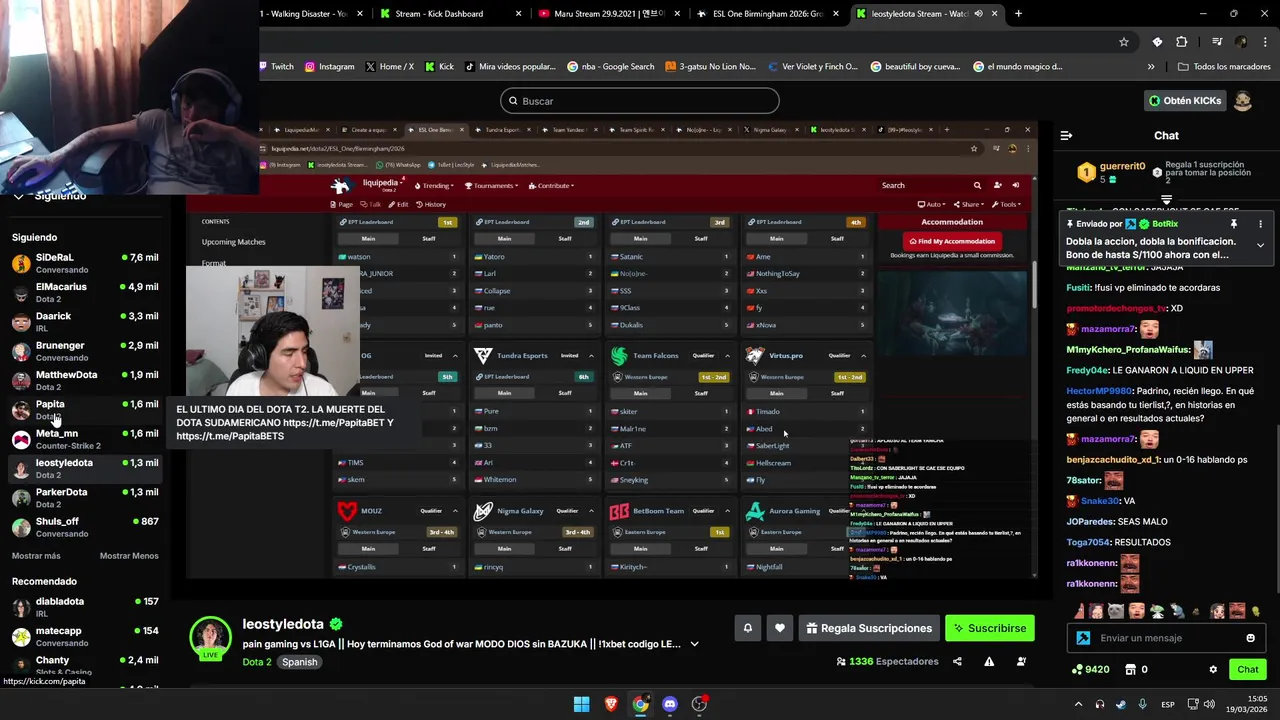Image resolution: width=1280 pixels, height=720 pixels.
Task: Open the browser extensions puzzle icon
Action: (1182, 42)
